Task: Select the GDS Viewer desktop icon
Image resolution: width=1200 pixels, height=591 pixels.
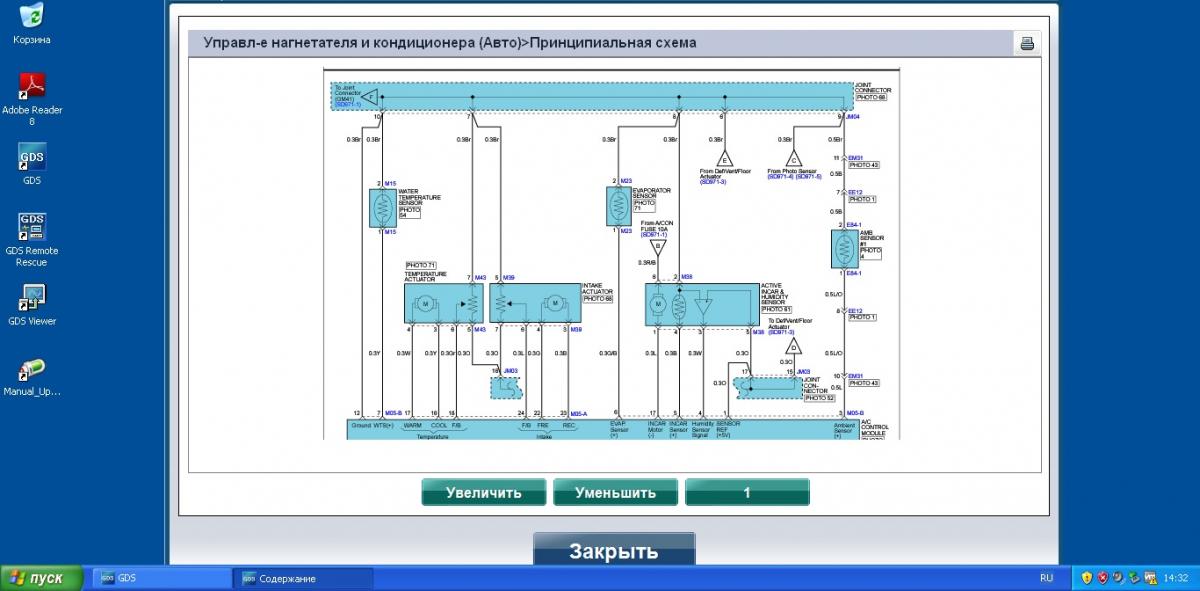Action: point(32,305)
